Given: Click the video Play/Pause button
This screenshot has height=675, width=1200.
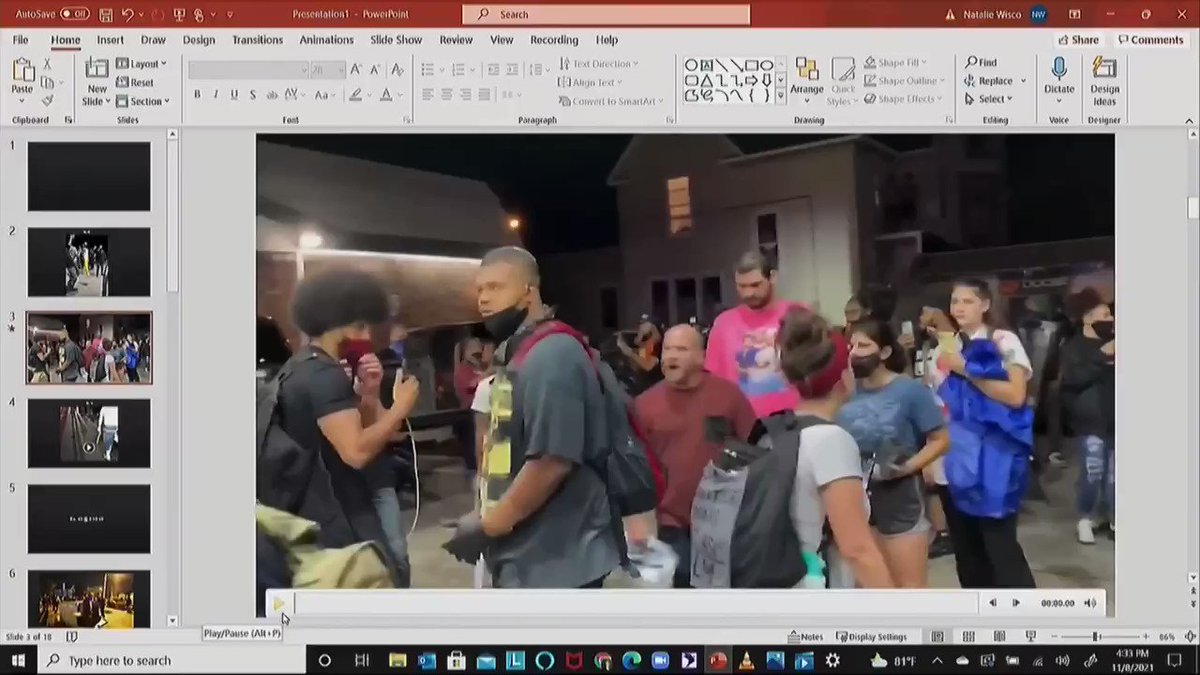Looking at the screenshot, I should (279, 604).
